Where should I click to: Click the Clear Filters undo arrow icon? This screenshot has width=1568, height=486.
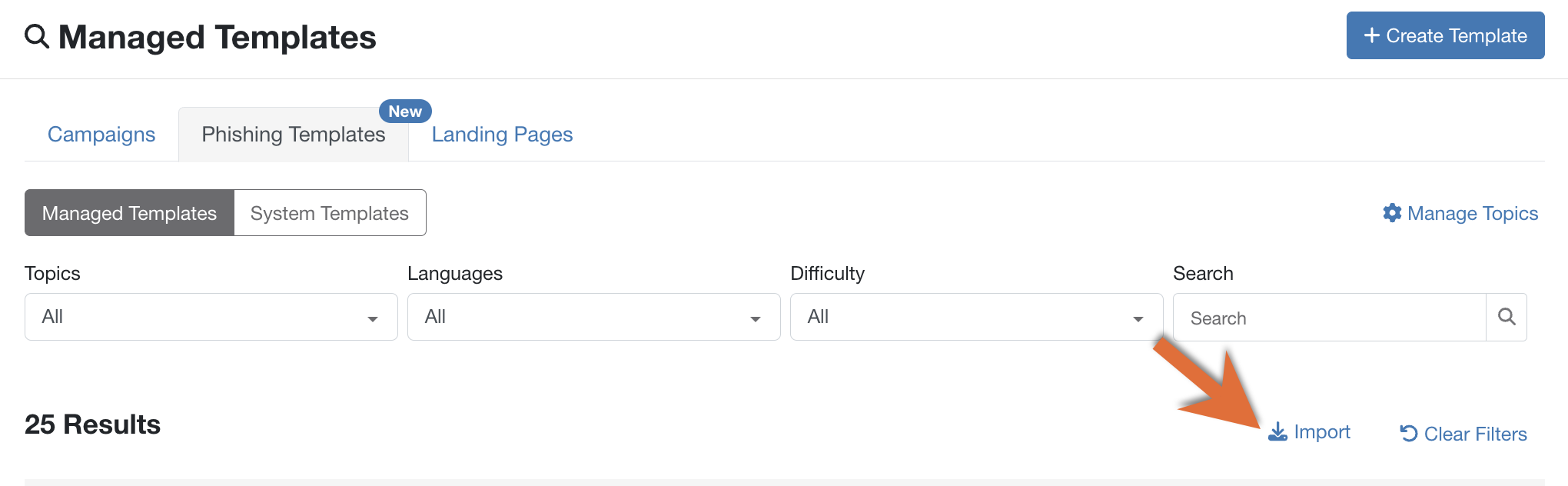(1409, 434)
